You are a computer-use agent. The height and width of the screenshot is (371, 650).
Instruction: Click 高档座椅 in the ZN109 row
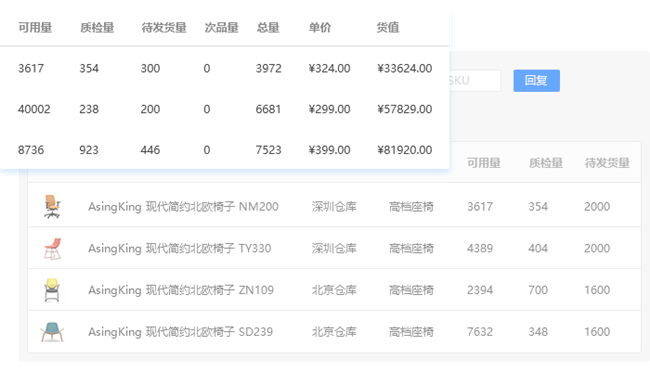[411, 290]
